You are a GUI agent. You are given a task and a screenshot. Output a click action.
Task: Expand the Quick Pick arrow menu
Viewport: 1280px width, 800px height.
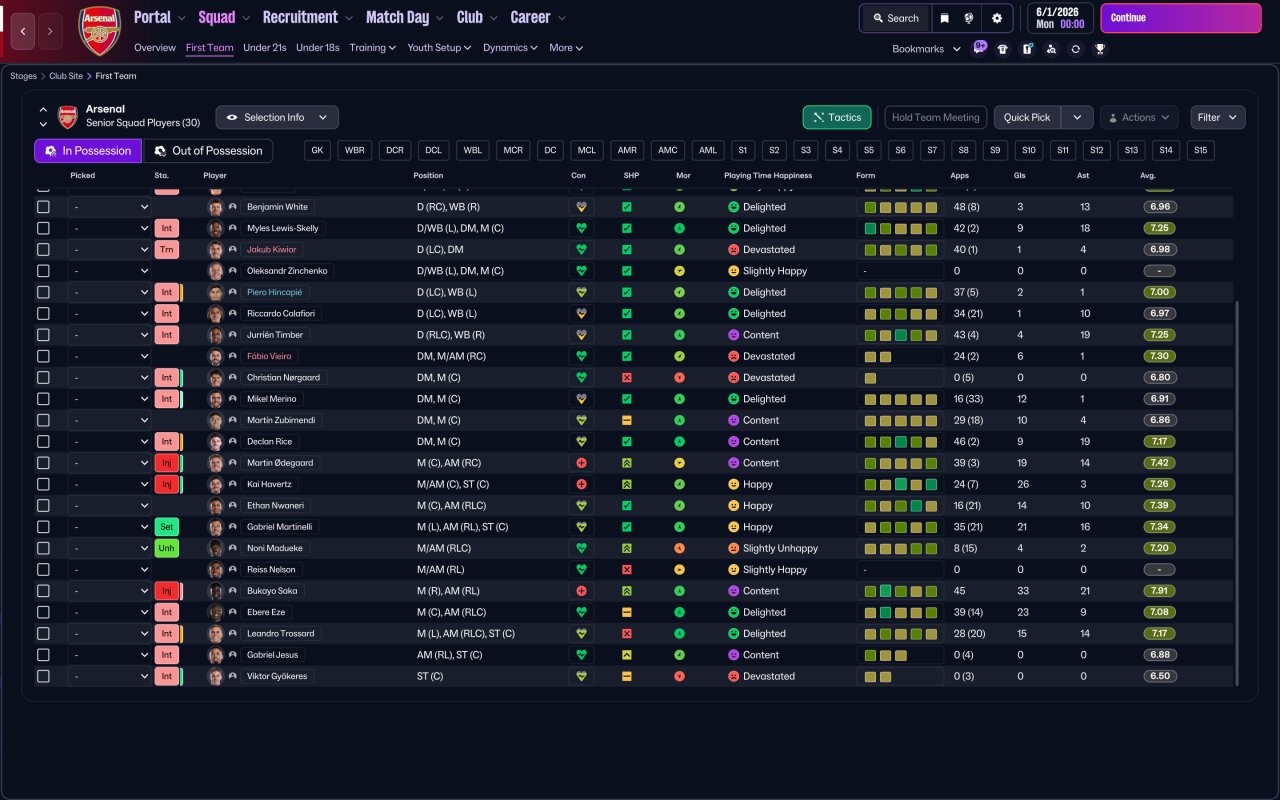pyautogui.click(x=1077, y=117)
